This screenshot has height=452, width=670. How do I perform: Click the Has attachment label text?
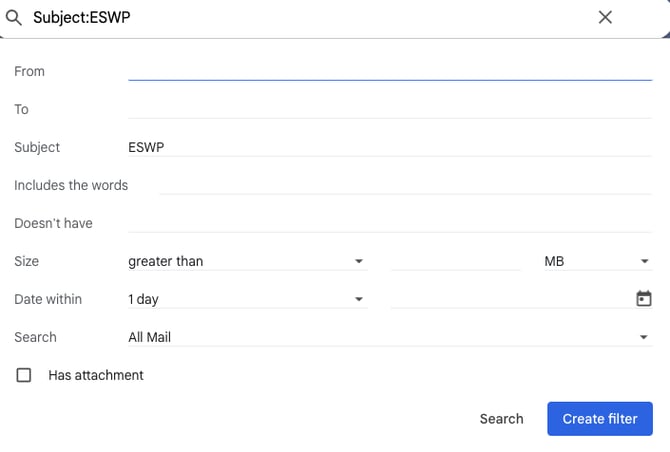[x=96, y=375]
